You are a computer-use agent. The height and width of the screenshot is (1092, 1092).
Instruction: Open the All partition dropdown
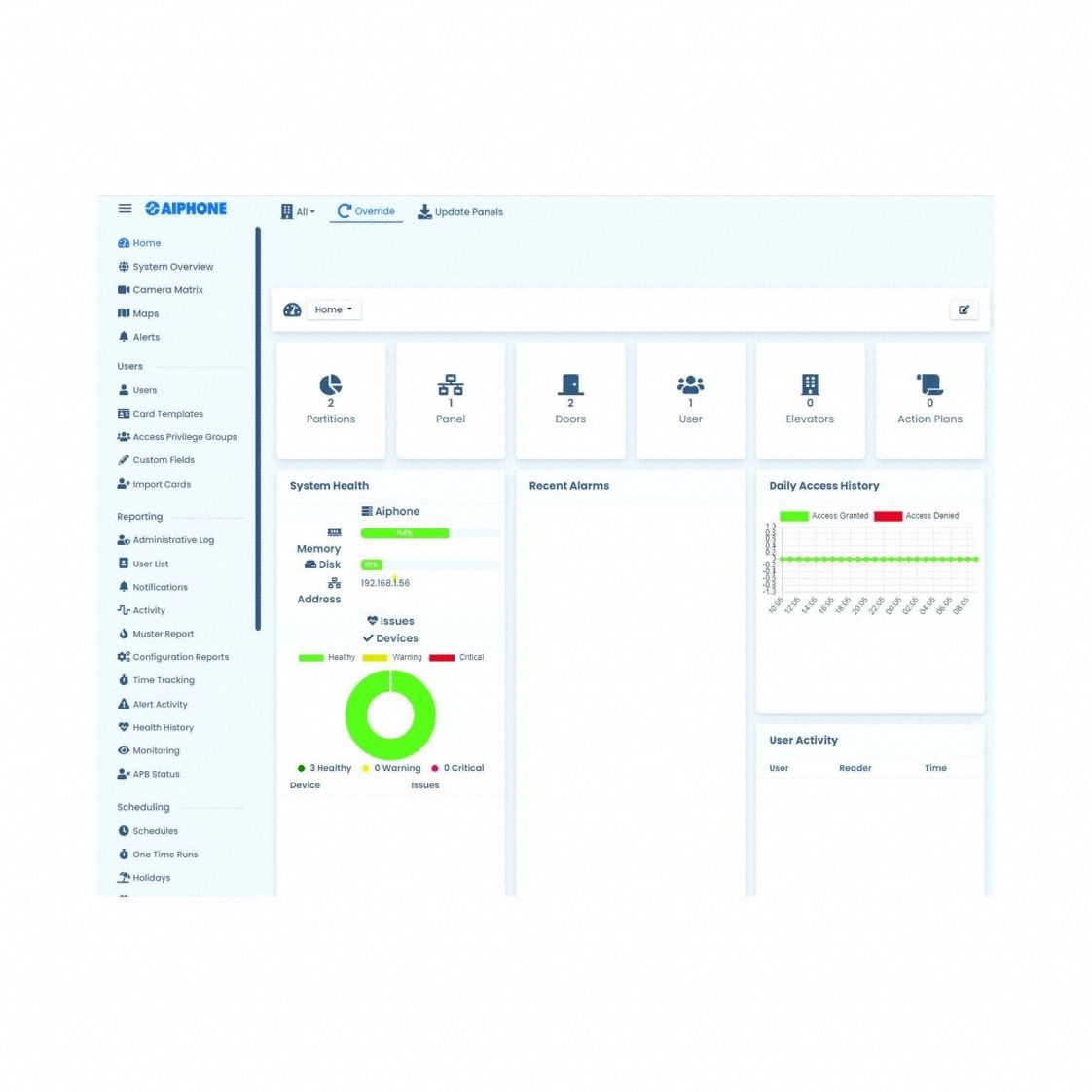pyautogui.click(x=298, y=212)
